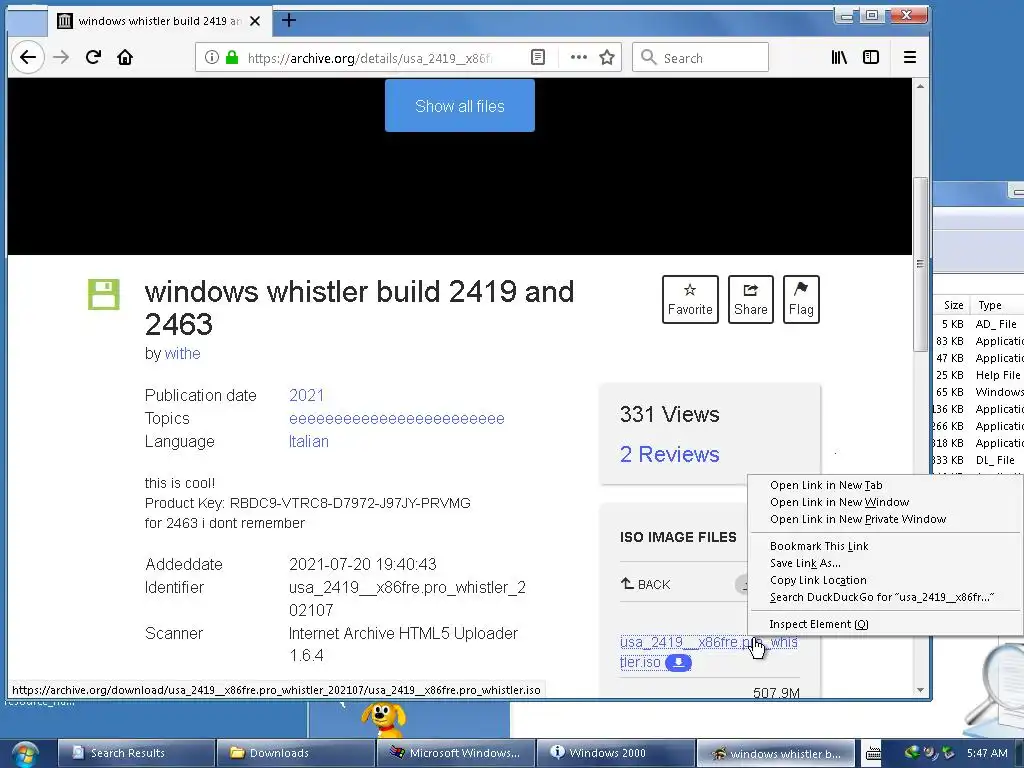Select Search DuckDuckGo for usa_2419 entry
Image resolution: width=1024 pixels, height=768 pixels.
[x=882, y=597]
